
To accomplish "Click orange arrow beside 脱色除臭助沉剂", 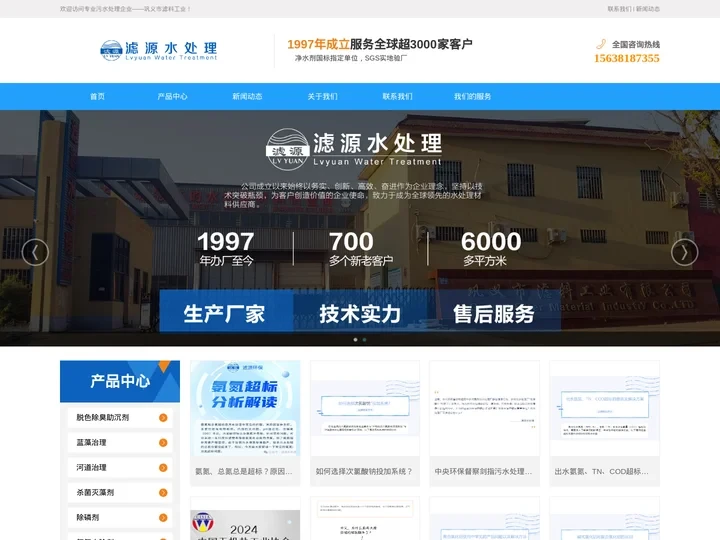I will pyautogui.click(x=163, y=418).
